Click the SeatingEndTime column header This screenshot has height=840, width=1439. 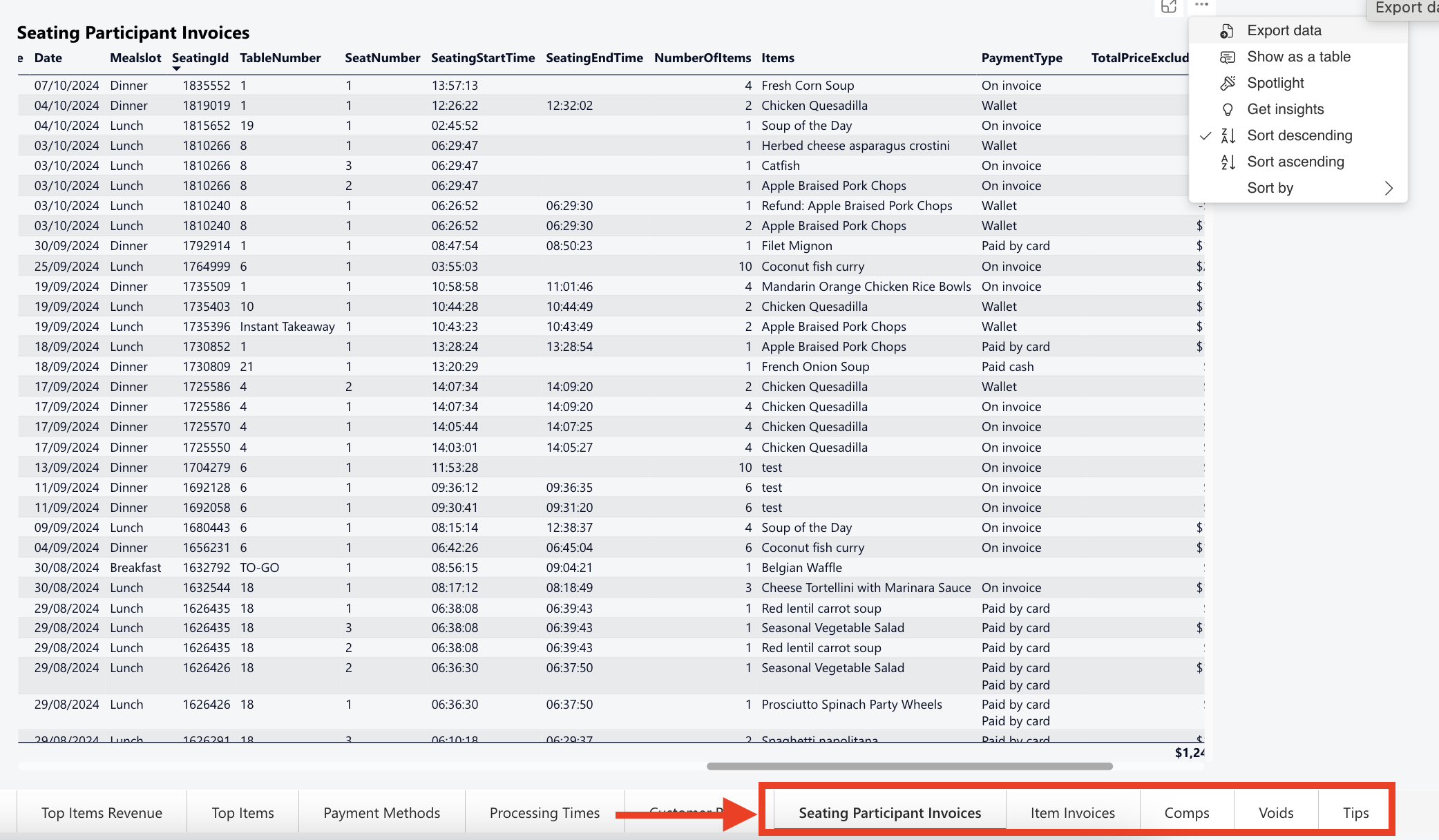pyautogui.click(x=594, y=58)
